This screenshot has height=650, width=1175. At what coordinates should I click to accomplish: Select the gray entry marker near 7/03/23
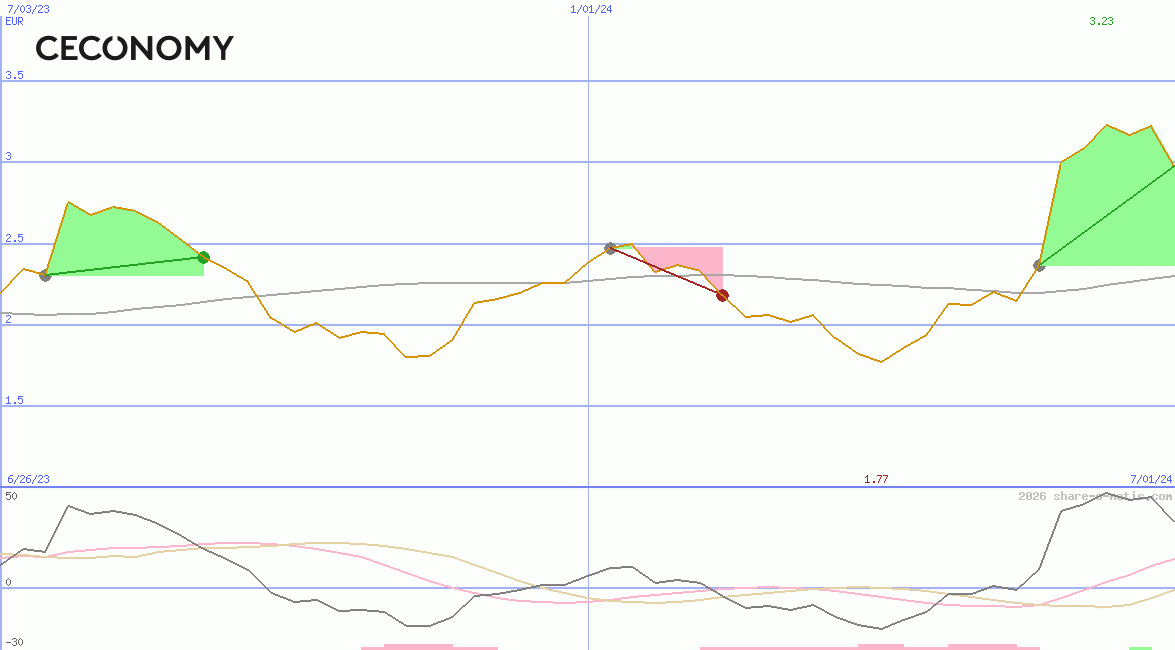45,275
